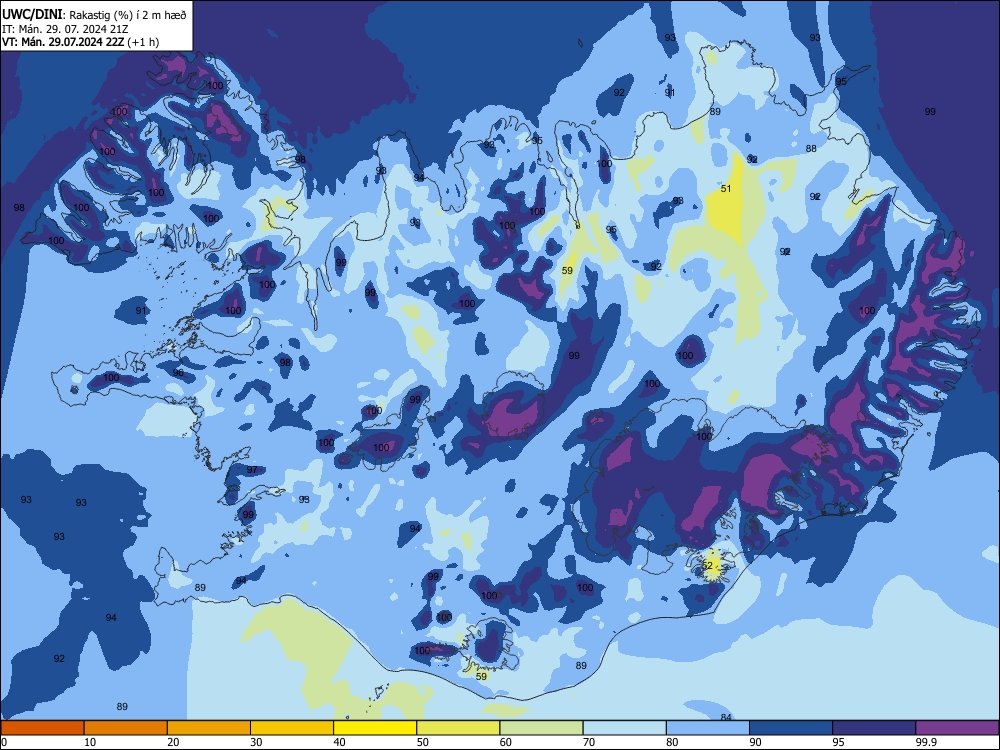This screenshot has width=1000, height=750.
Task: Click the legend tick label '60'
Action: click(x=506, y=742)
